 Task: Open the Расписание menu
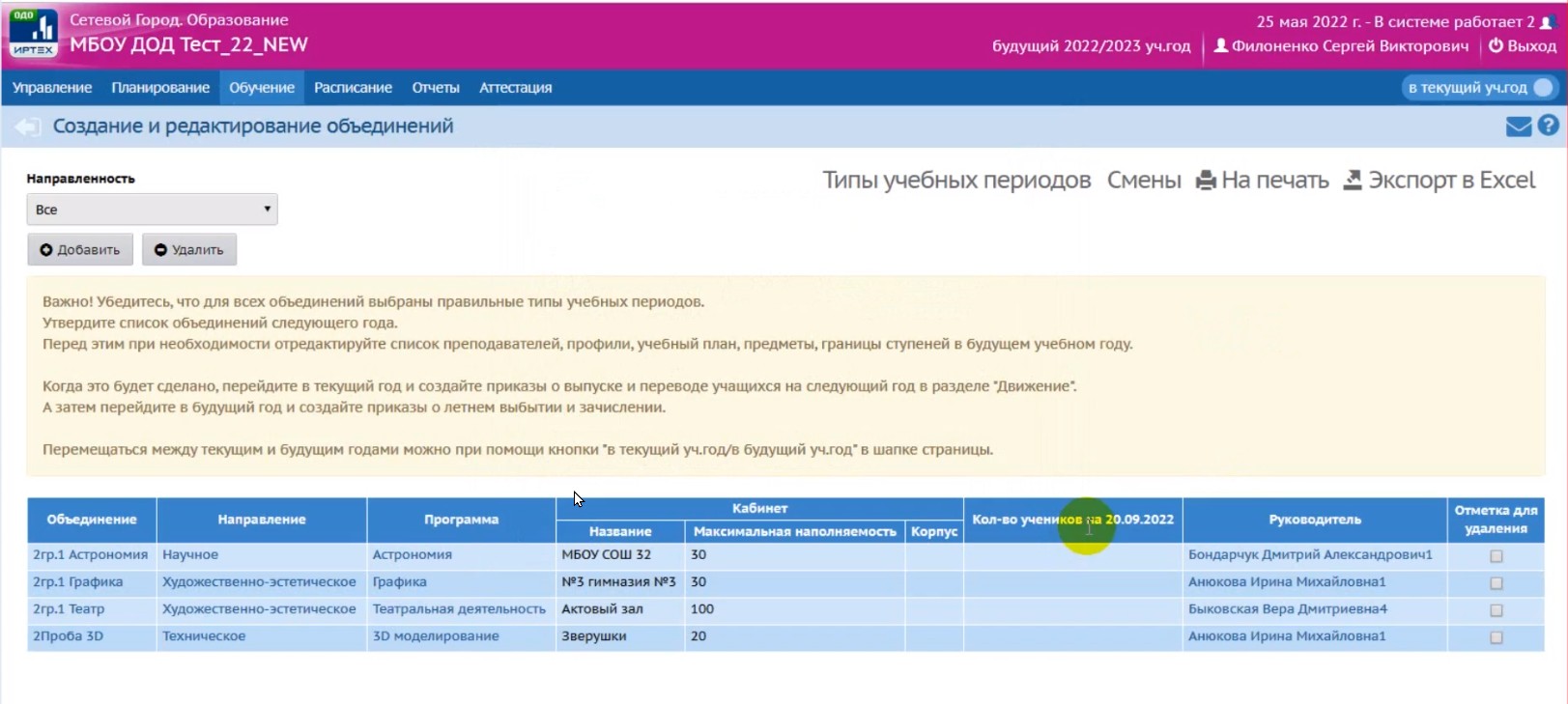[353, 88]
